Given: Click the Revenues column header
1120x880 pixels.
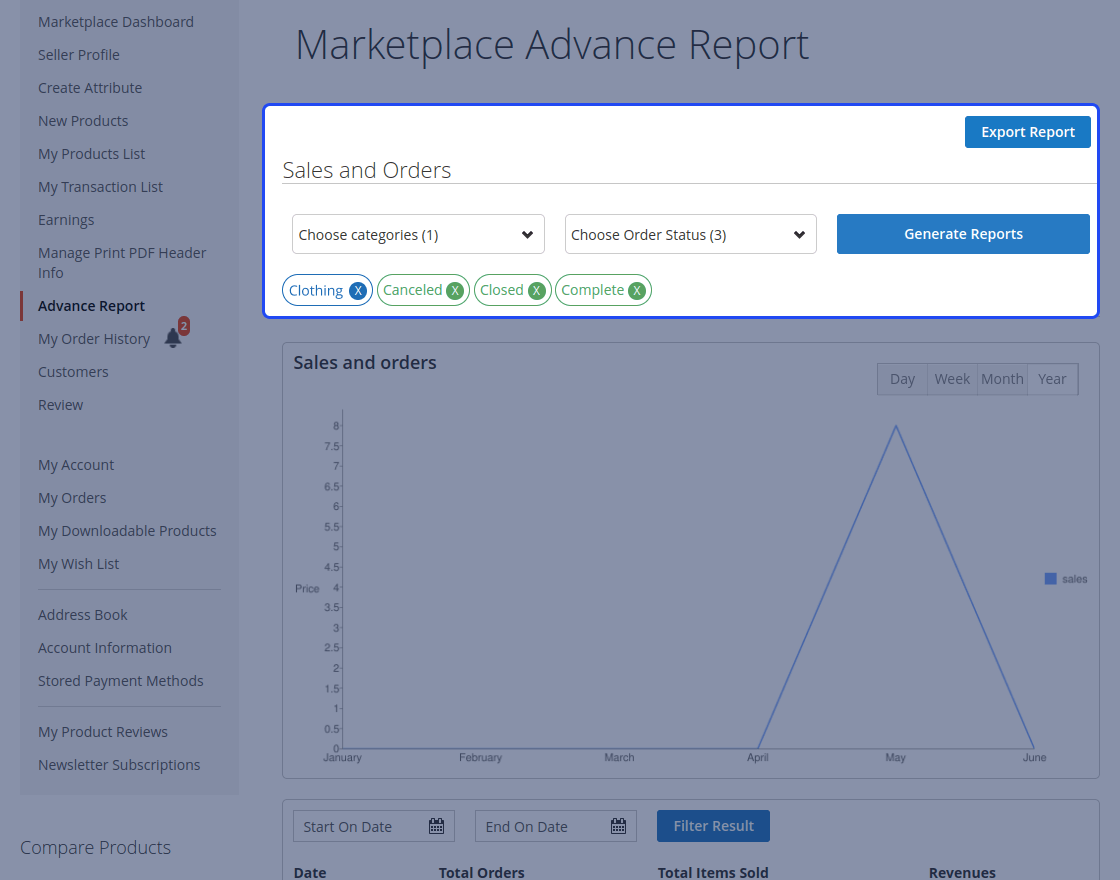Looking at the screenshot, I should coord(962,872).
